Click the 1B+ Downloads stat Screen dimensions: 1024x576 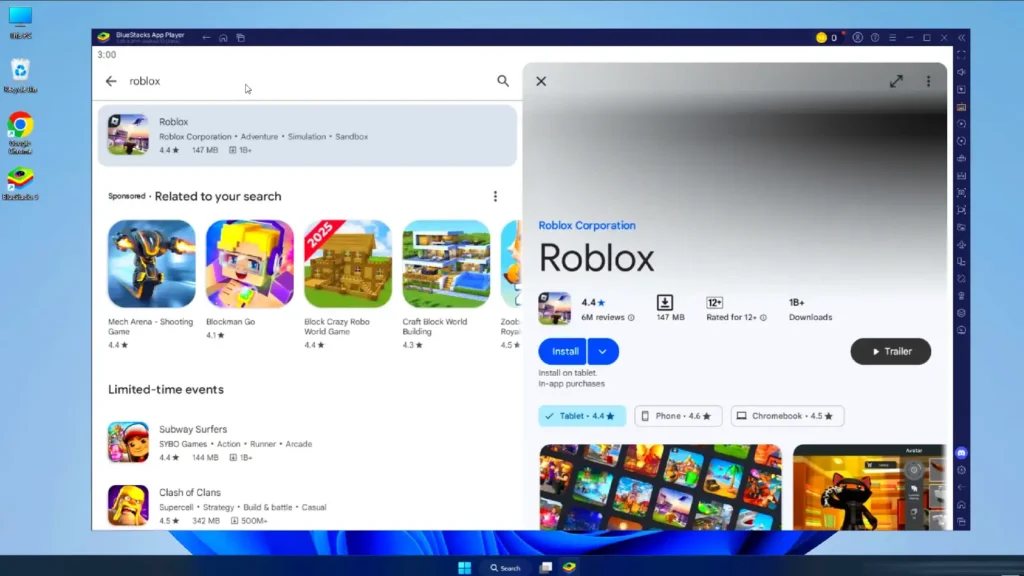(x=810, y=310)
